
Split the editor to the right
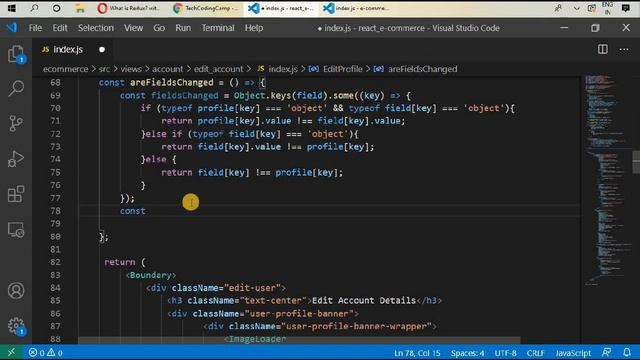point(602,49)
